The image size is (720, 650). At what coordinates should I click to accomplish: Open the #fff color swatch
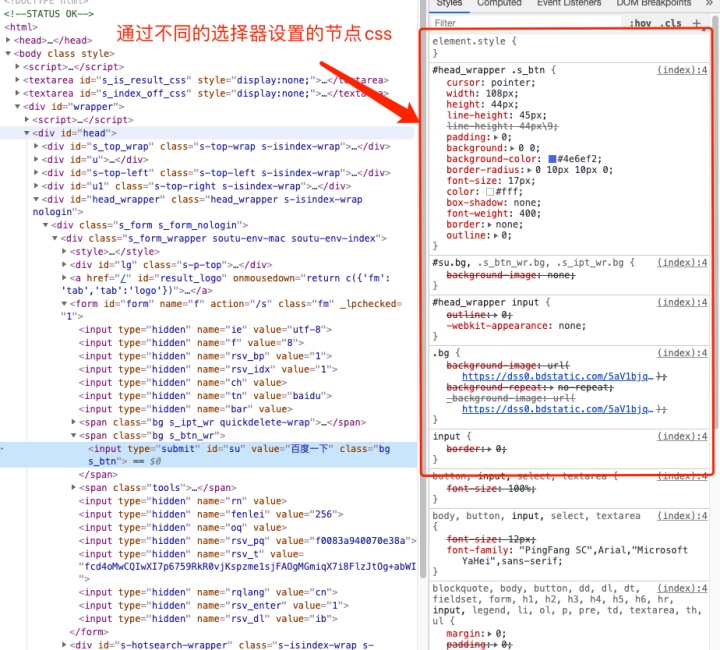(490, 192)
